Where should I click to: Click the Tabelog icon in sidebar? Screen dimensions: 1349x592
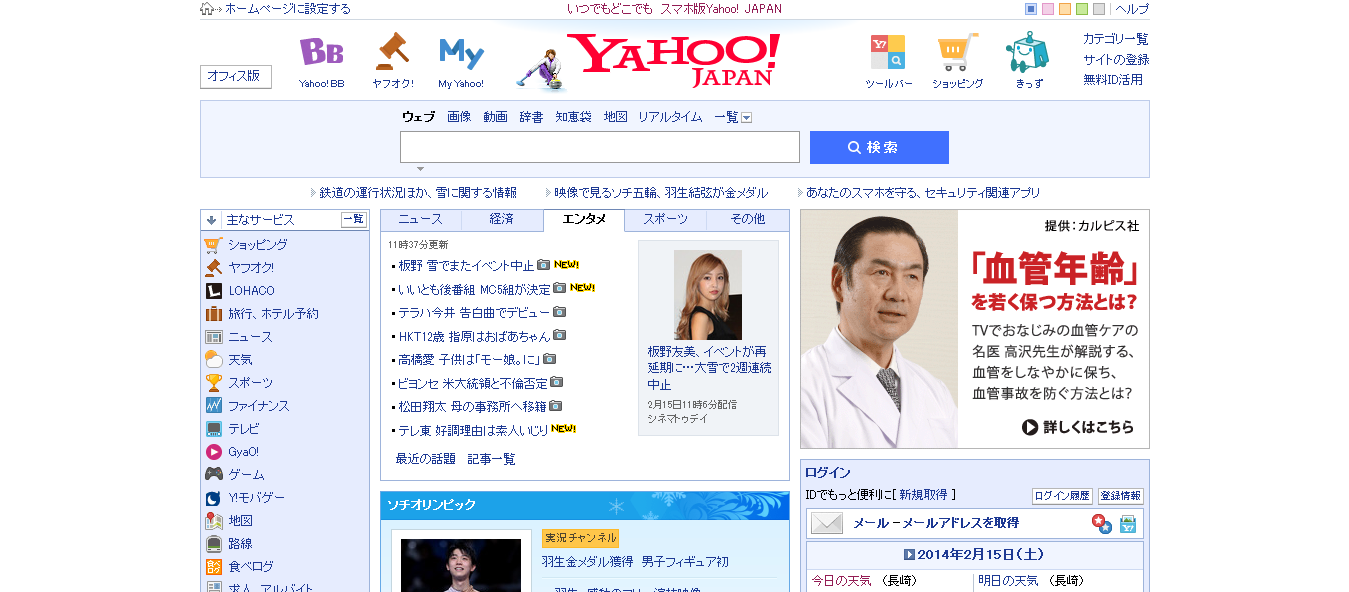[x=213, y=567]
